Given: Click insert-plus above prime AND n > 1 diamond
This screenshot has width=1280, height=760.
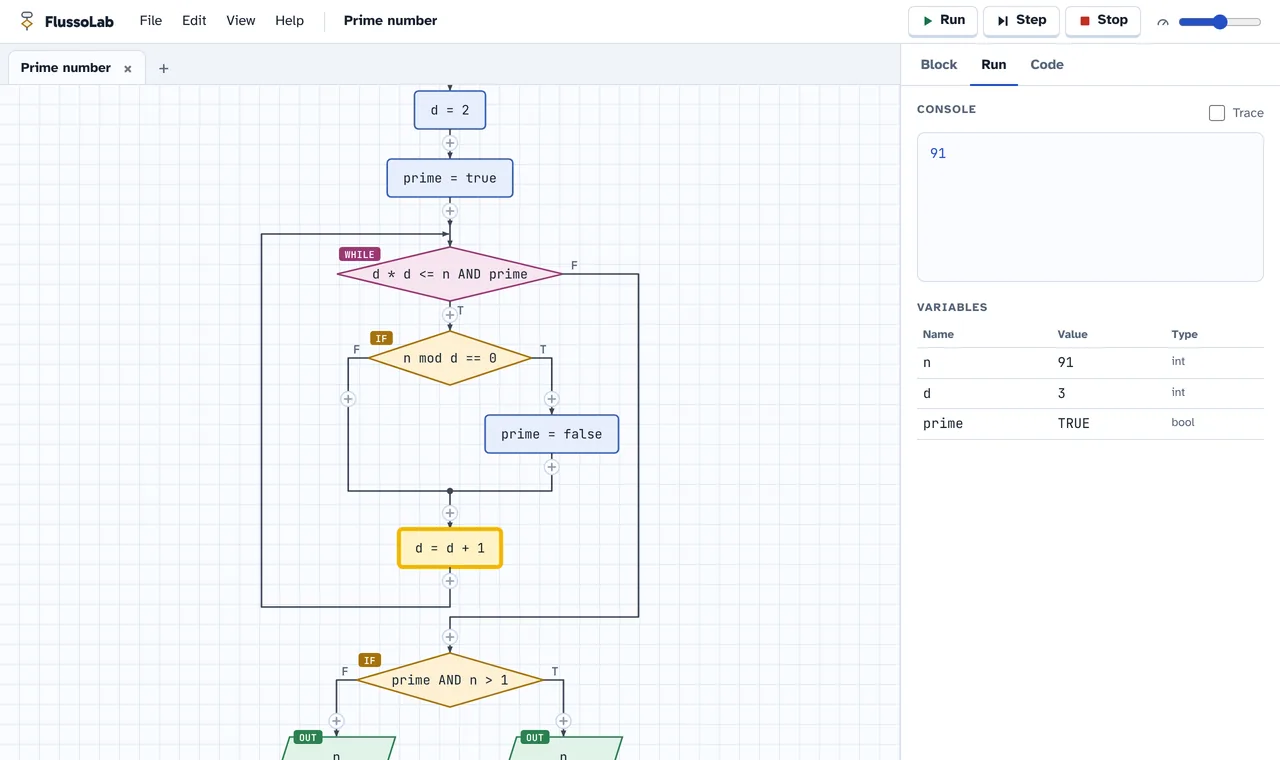Looking at the screenshot, I should click(x=450, y=637).
